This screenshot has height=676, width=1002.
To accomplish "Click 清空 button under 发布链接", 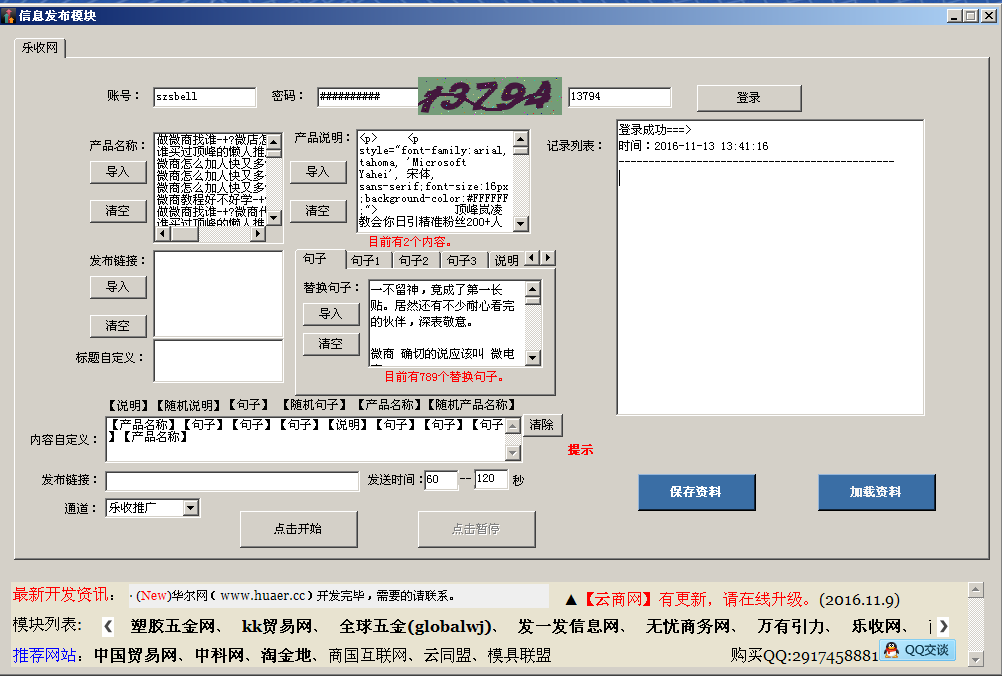I will pos(118,326).
